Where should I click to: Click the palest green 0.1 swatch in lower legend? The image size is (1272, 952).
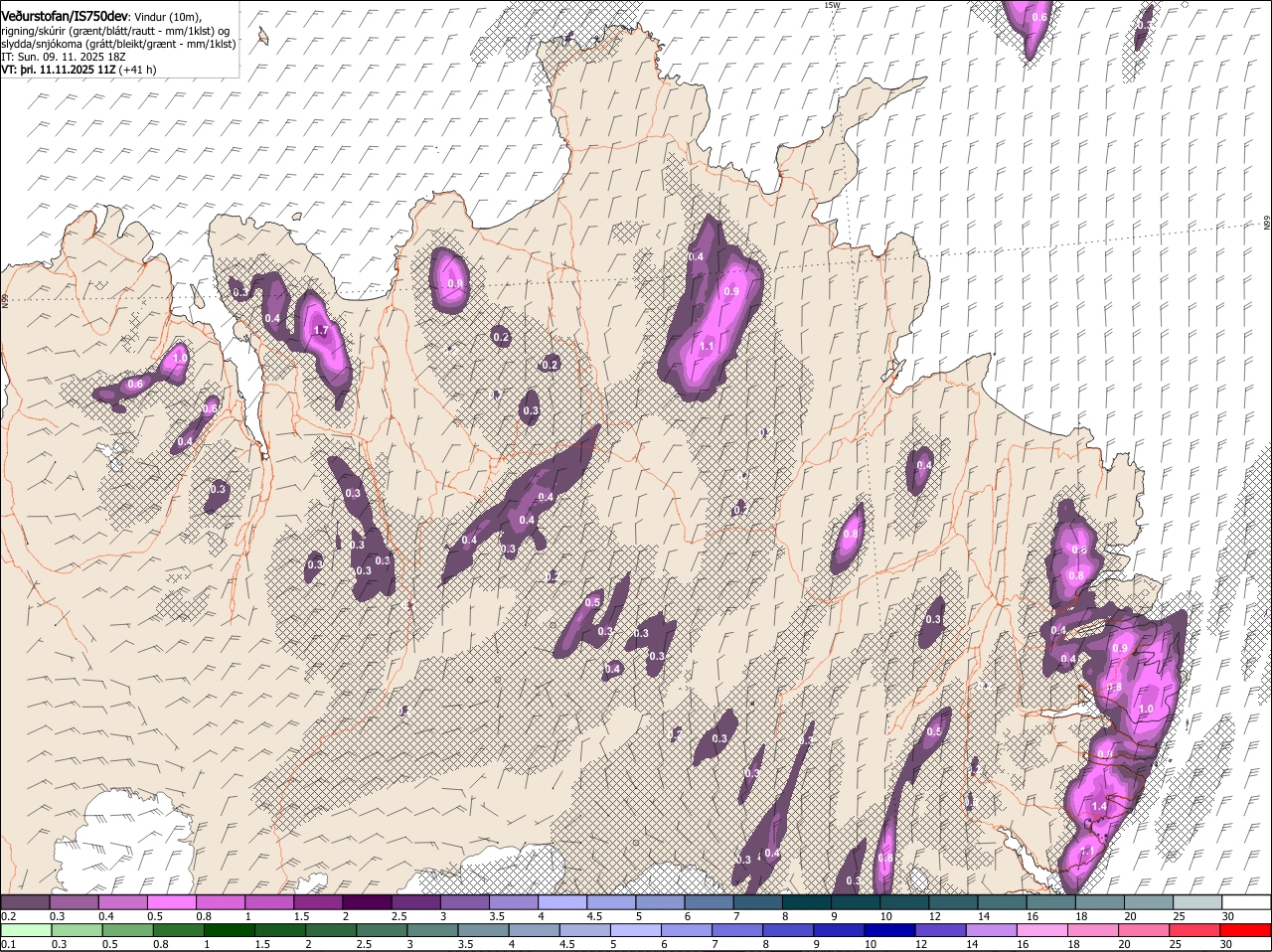26,930
